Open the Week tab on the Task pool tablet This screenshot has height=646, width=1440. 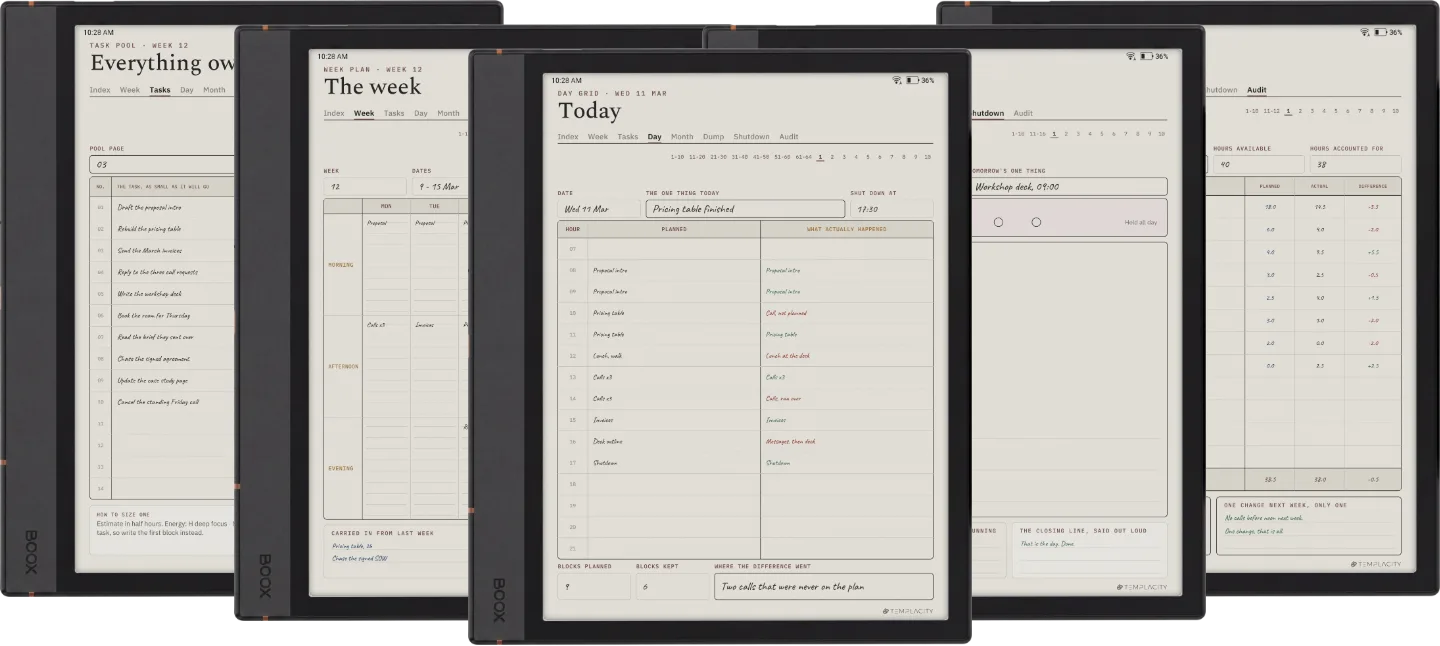tap(130, 90)
